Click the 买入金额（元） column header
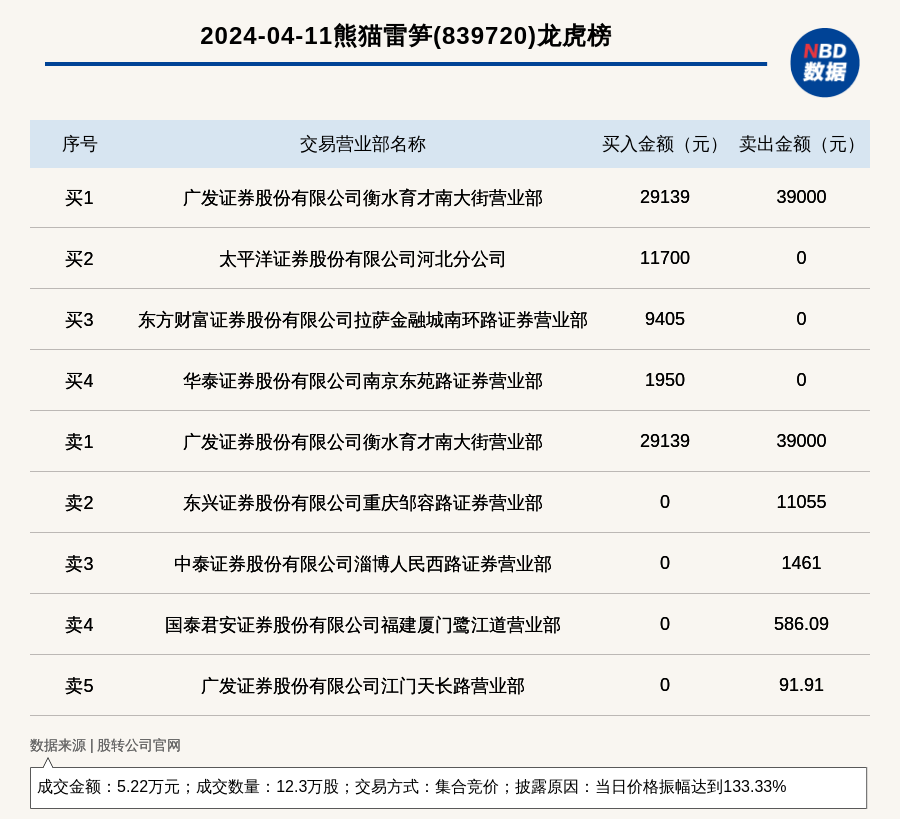 pos(664,144)
